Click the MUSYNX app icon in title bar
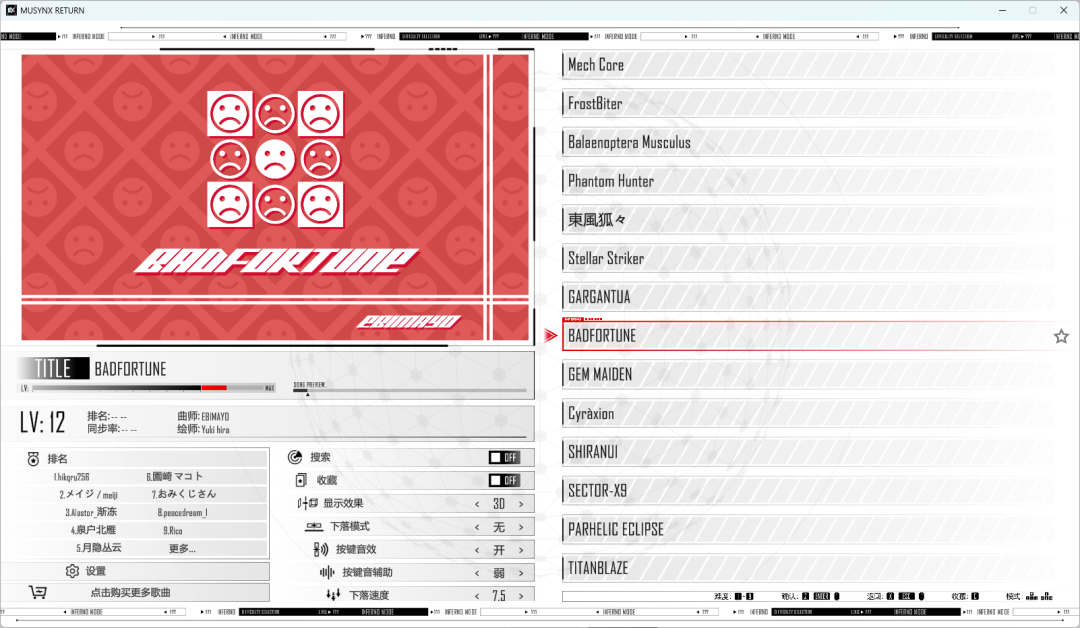The width and height of the screenshot is (1080, 628). (11, 10)
